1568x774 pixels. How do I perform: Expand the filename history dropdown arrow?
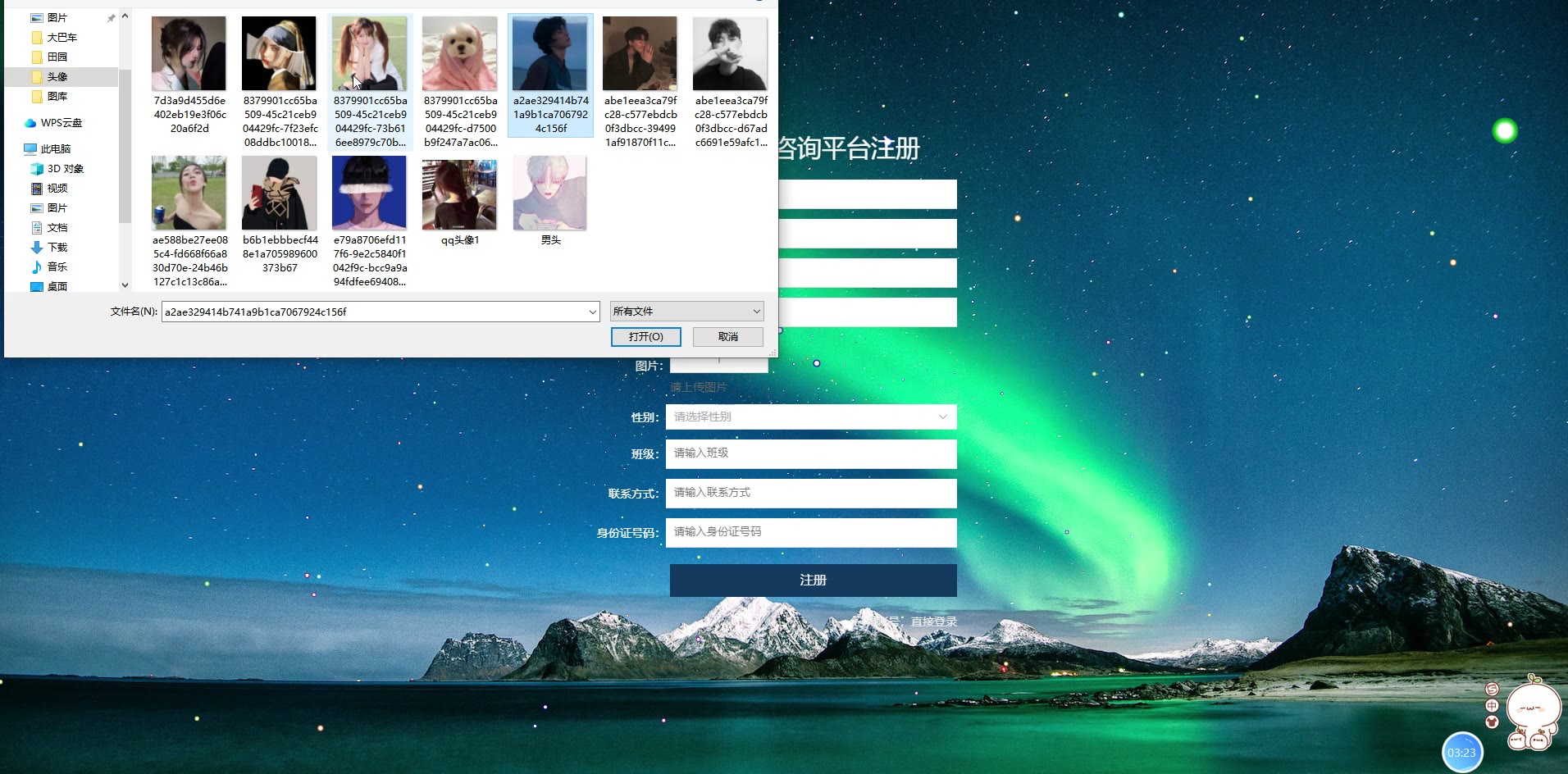click(x=592, y=312)
